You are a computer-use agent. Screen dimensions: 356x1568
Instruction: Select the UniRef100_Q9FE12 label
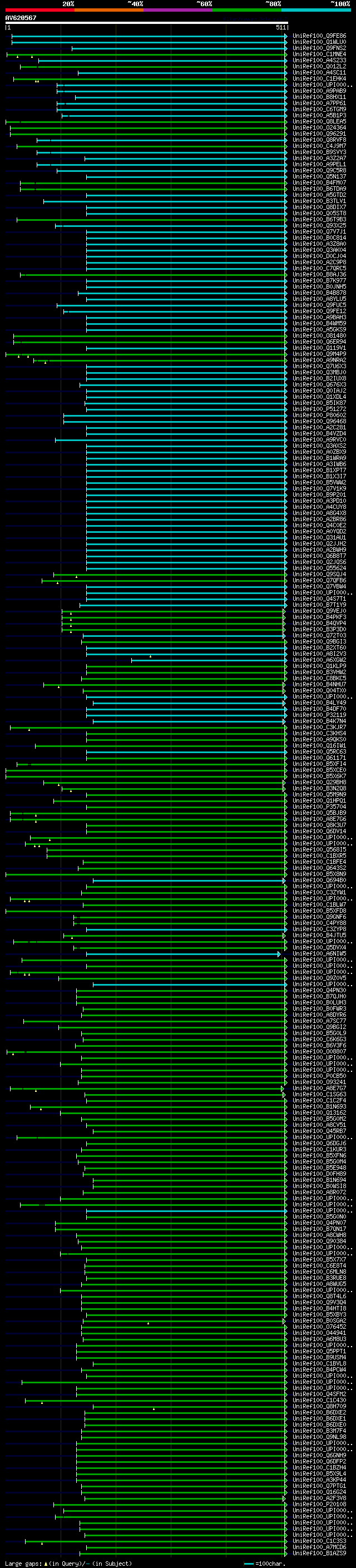tap(319, 311)
